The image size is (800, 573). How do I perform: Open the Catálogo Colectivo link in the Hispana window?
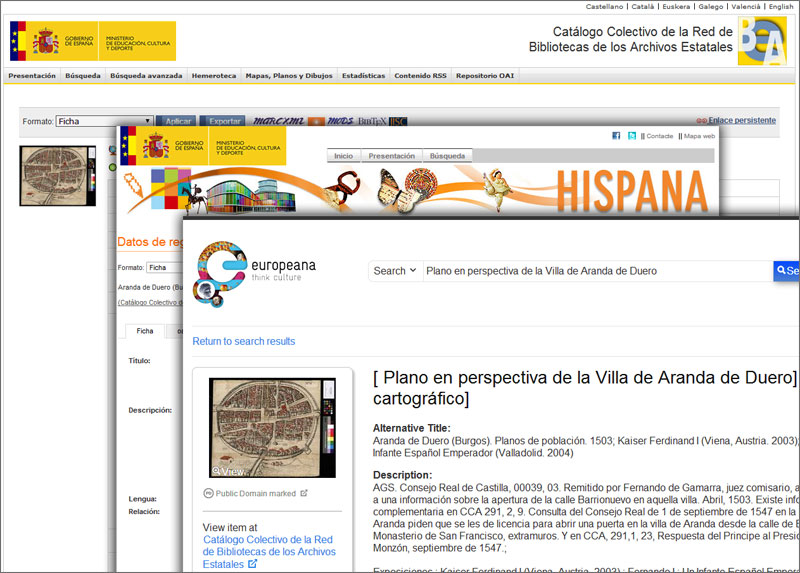click(x=150, y=302)
